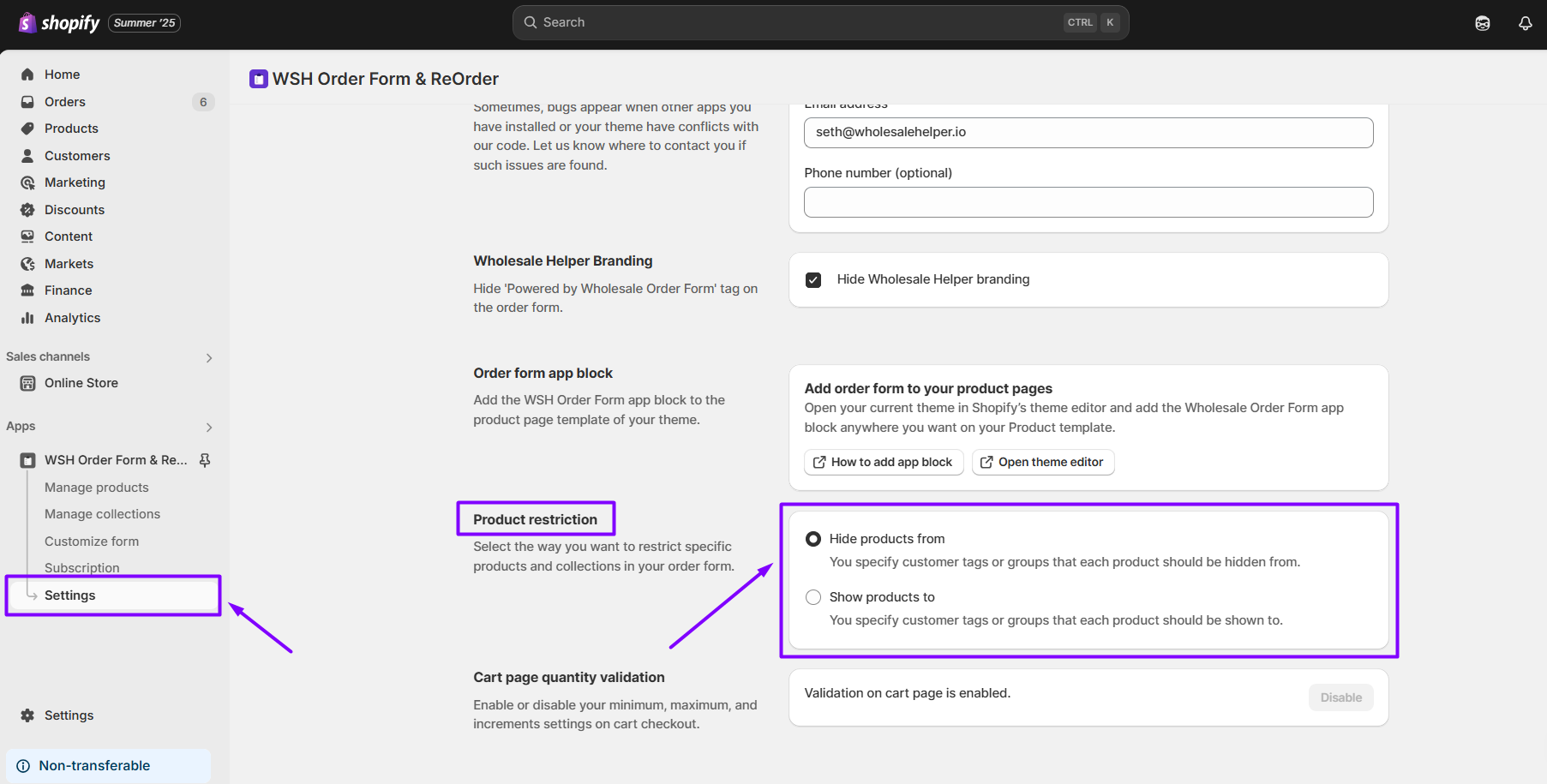Open Subscription in app menu
1547x784 pixels.
(82, 568)
